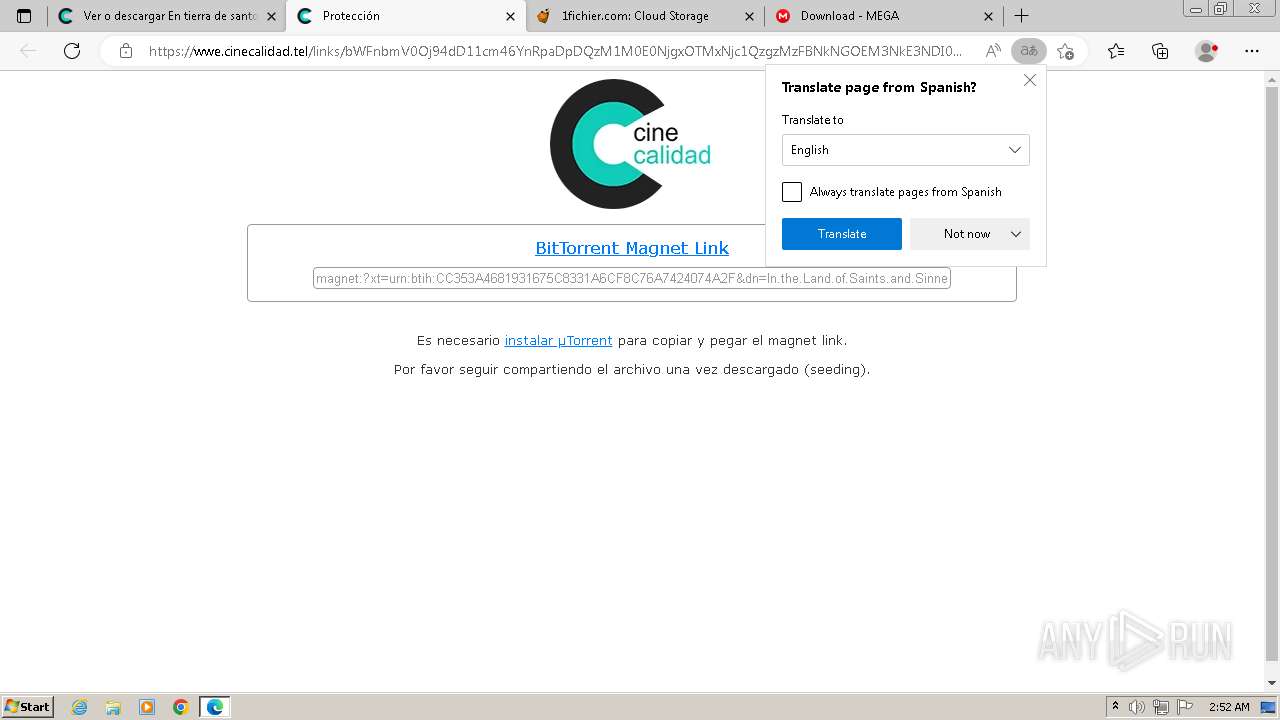Screen dimensions: 1280x720
Task: Click the address bar URL
Action: (x=555, y=51)
